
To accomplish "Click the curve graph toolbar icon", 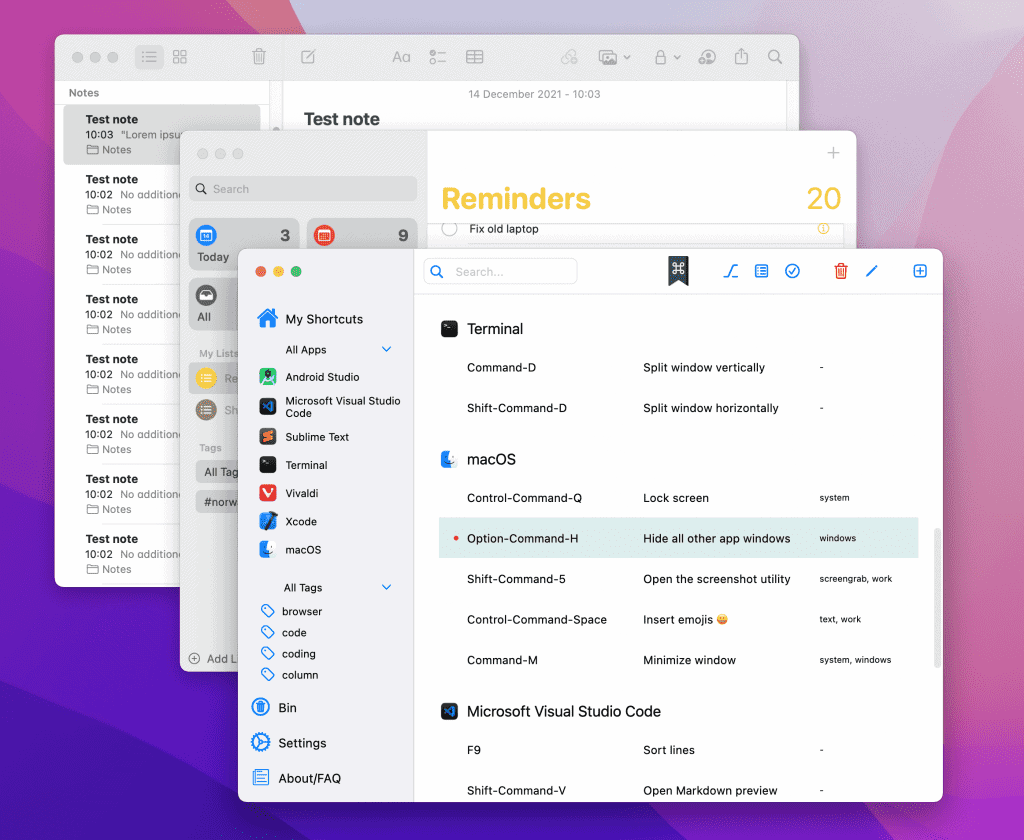I will click(x=730, y=271).
